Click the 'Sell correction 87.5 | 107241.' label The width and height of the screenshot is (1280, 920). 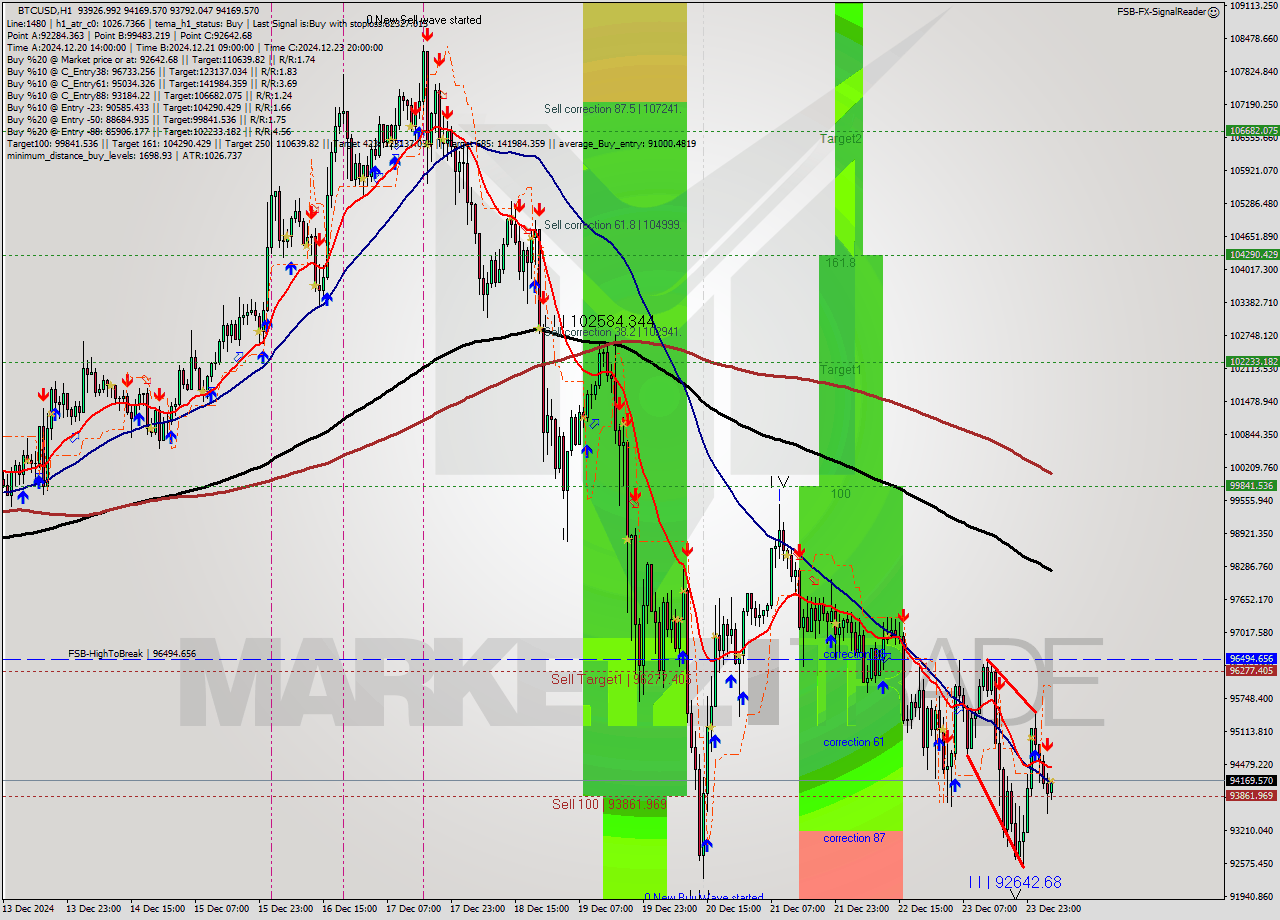click(613, 109)
